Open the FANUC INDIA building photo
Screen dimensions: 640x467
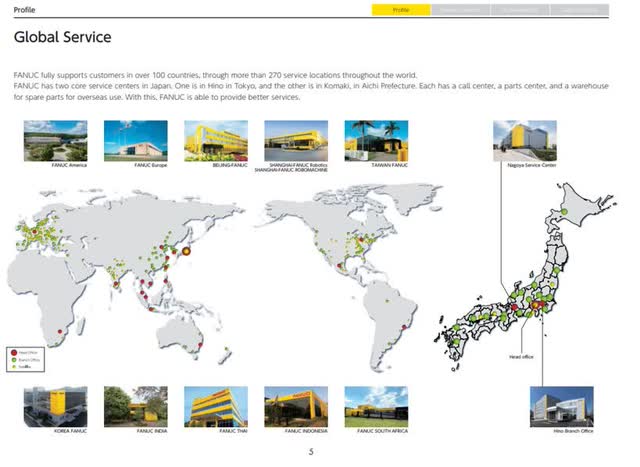pyautogui.click(x=136, y=407)
